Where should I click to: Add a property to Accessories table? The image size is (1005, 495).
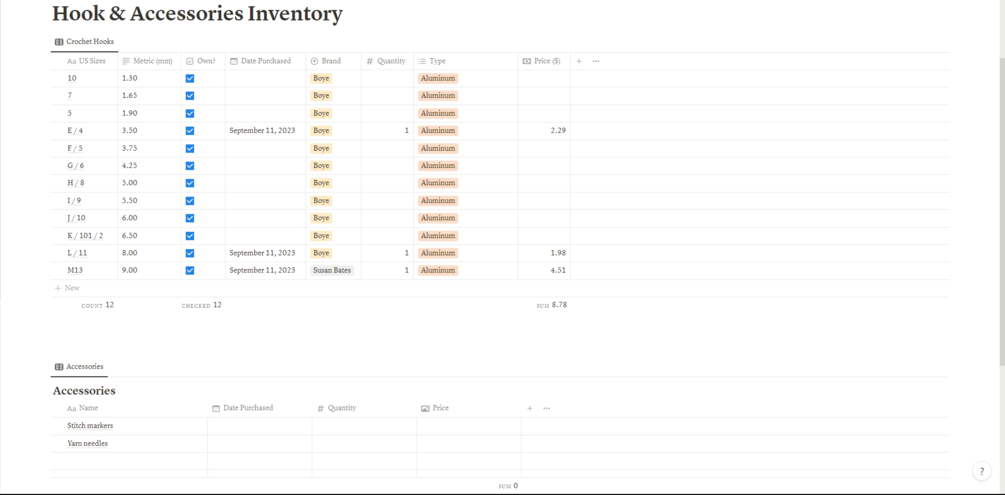[x=530, y=408]
